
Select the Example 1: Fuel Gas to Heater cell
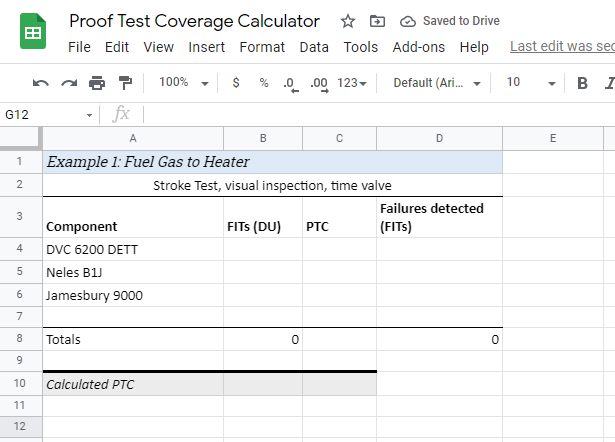(273, 162)
